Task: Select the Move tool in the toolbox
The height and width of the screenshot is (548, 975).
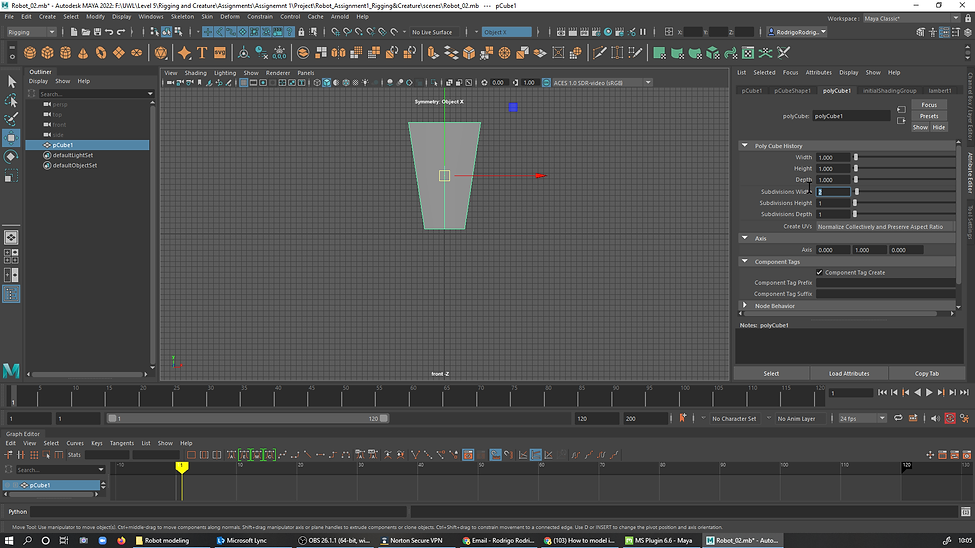Action: click(11, 137)
